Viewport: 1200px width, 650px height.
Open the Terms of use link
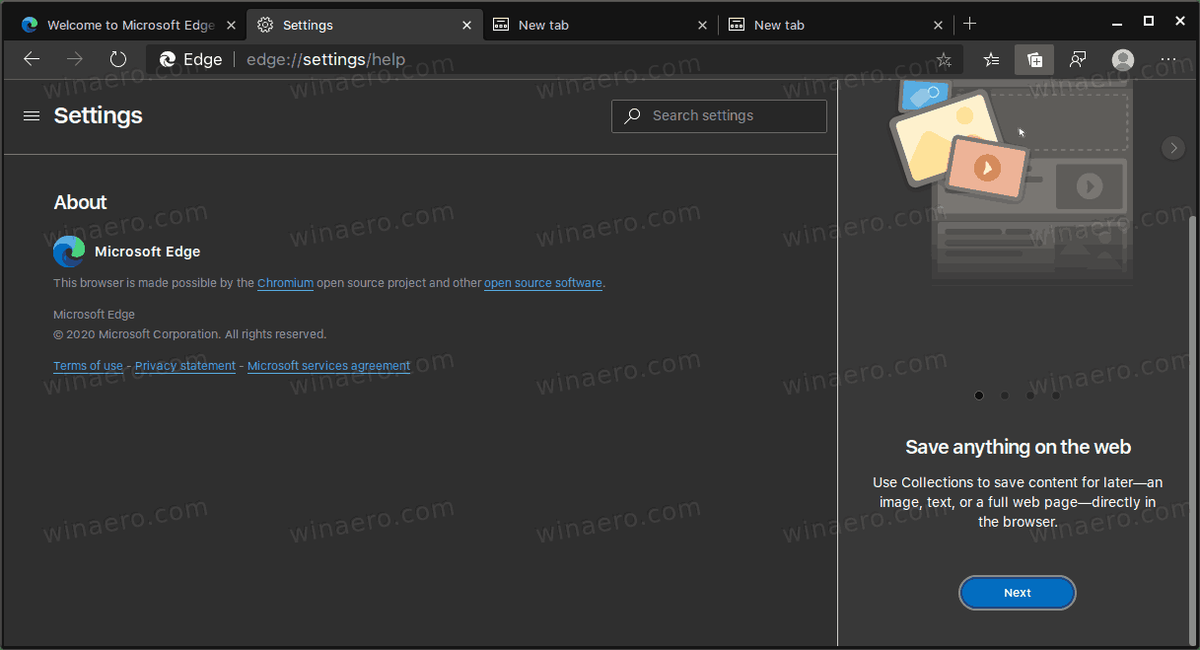pos(88,366)
